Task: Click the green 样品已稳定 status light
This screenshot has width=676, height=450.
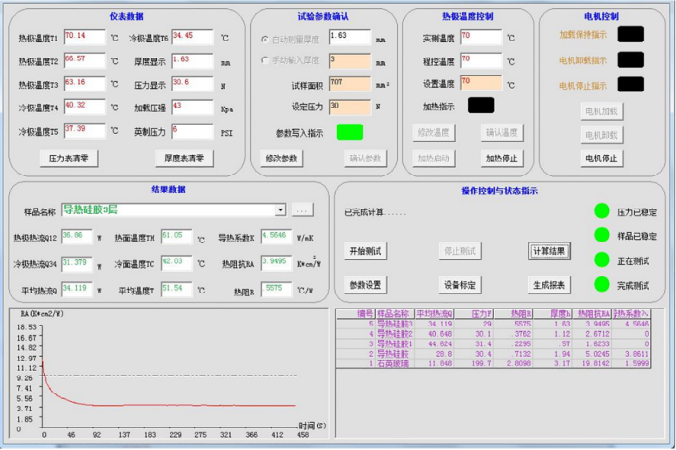Action: pyautogui.click(x=601, y=235)
